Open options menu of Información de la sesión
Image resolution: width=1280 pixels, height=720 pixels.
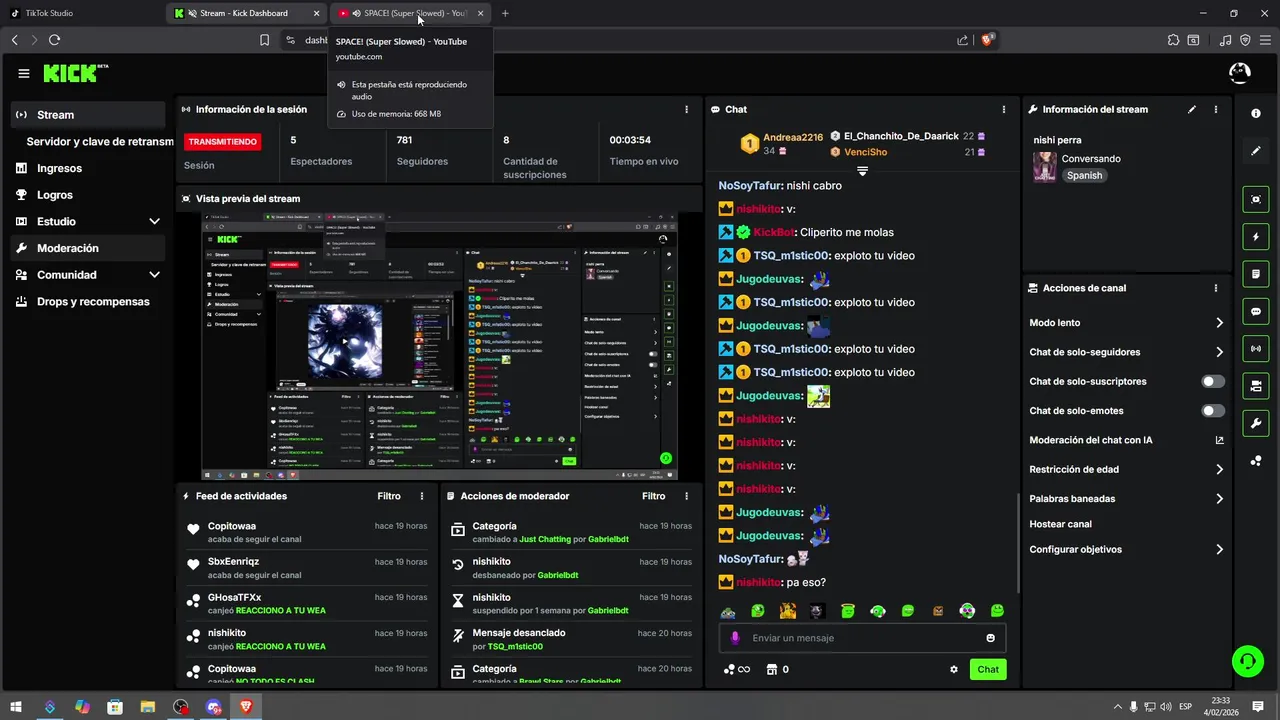pos(686,109)
